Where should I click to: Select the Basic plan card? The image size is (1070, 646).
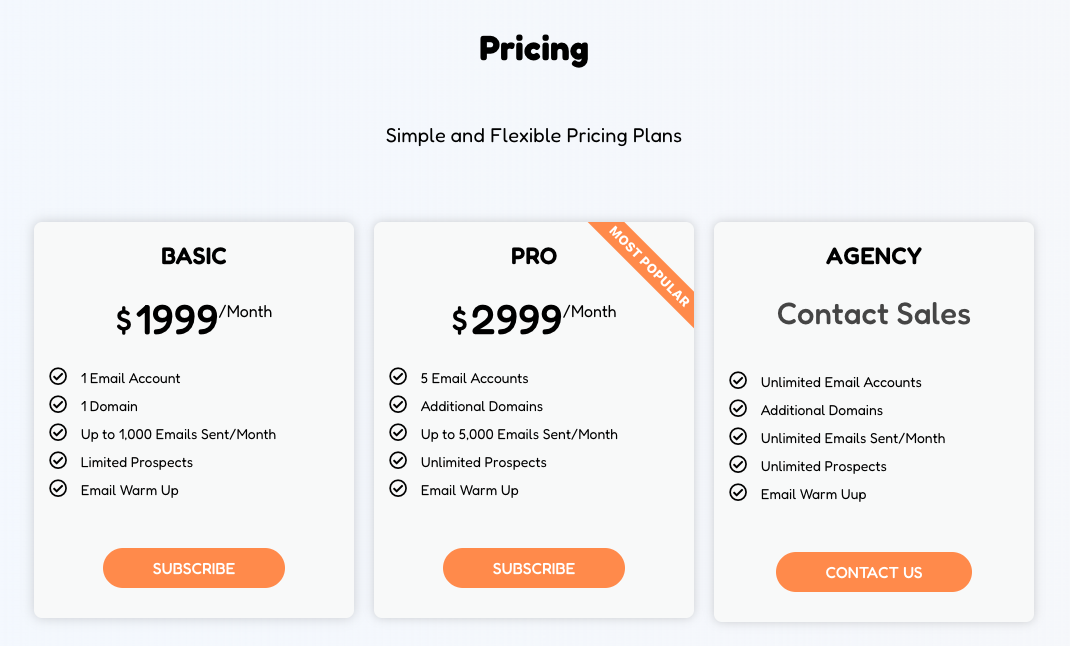[x=193, y=418]
